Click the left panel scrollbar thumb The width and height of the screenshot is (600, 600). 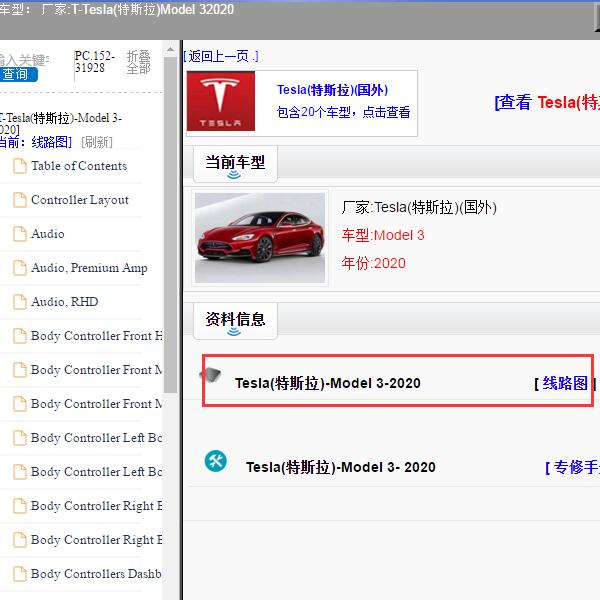pos(170,225)
